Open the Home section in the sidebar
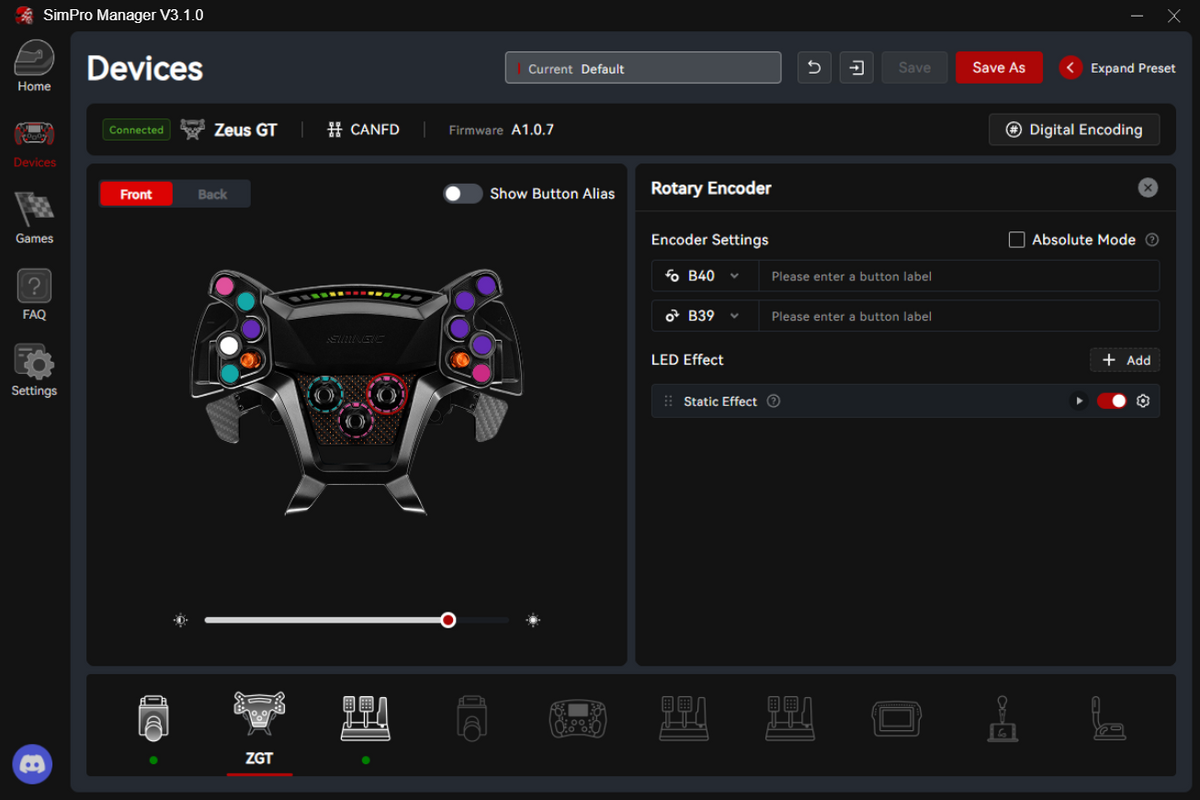 [34, 67]
